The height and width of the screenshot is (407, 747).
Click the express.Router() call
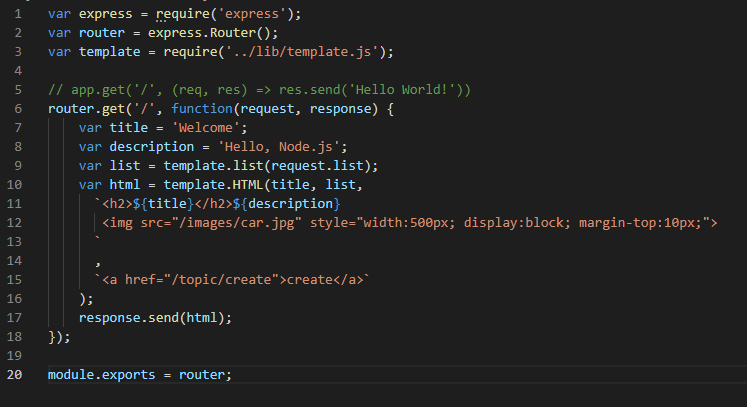pos(209,33)
